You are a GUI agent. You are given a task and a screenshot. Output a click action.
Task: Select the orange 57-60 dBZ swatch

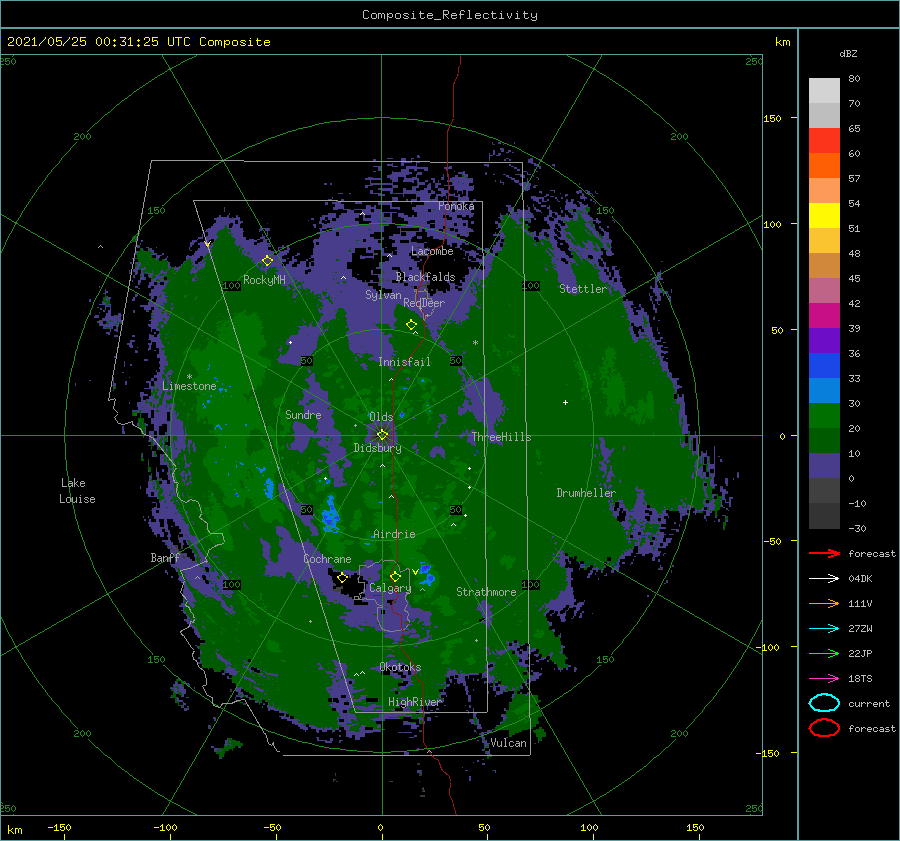tap(824, 165)
